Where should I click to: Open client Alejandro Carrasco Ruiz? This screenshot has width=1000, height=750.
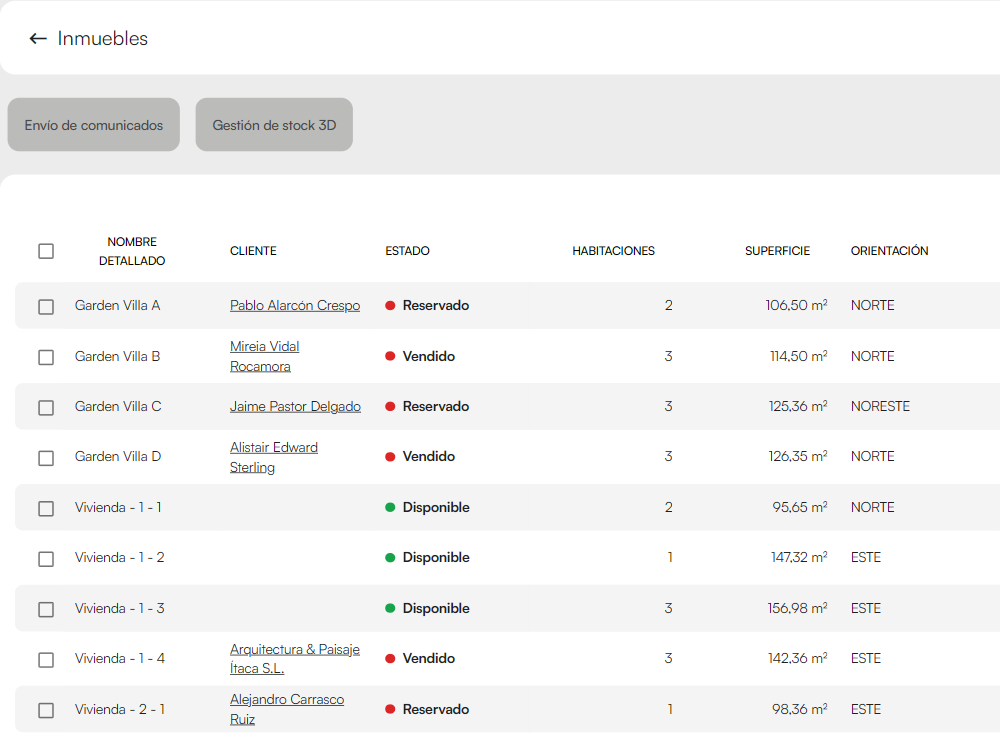[x=287, y=709]
